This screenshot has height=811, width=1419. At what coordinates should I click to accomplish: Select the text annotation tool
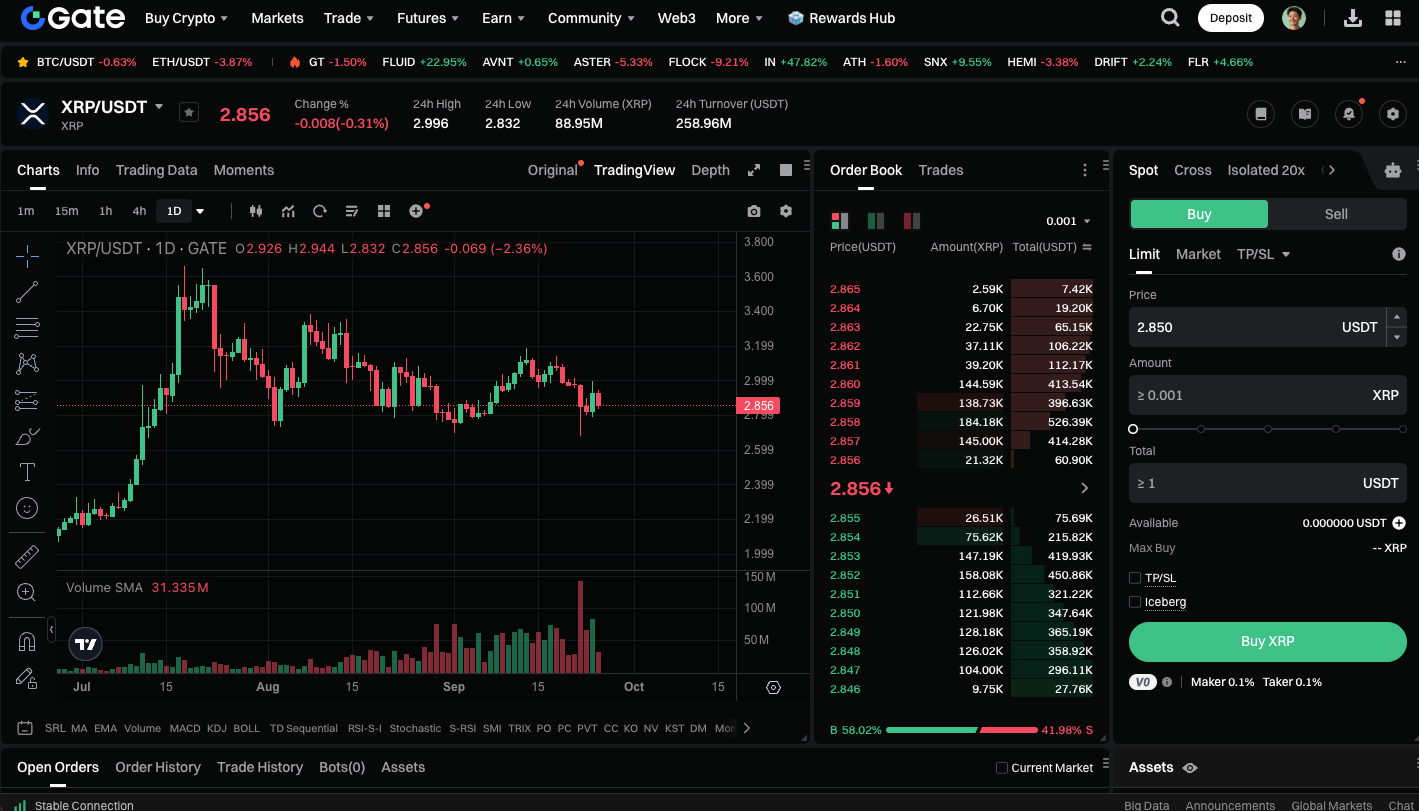click(27, 472)
